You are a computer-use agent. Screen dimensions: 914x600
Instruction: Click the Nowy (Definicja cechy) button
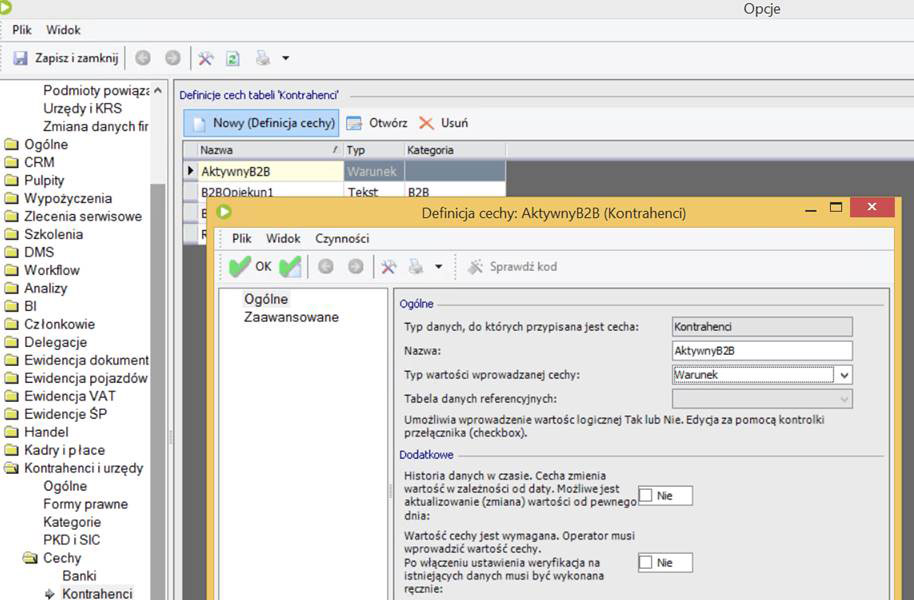coord(262,123)
